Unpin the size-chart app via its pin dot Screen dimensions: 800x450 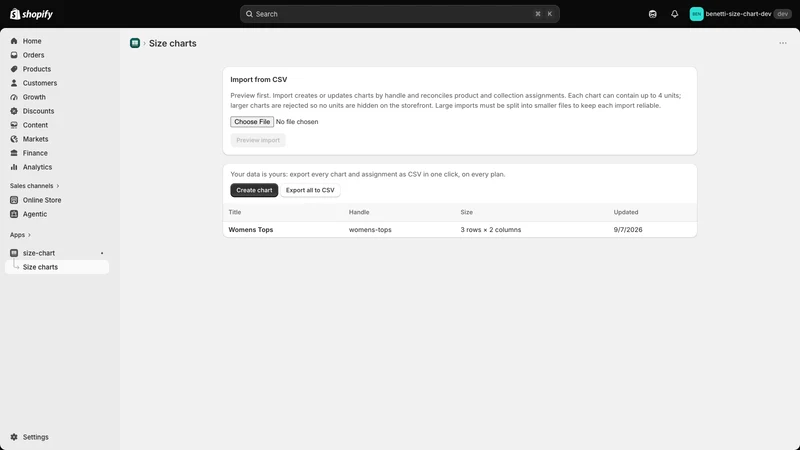(x=102, y=253)
